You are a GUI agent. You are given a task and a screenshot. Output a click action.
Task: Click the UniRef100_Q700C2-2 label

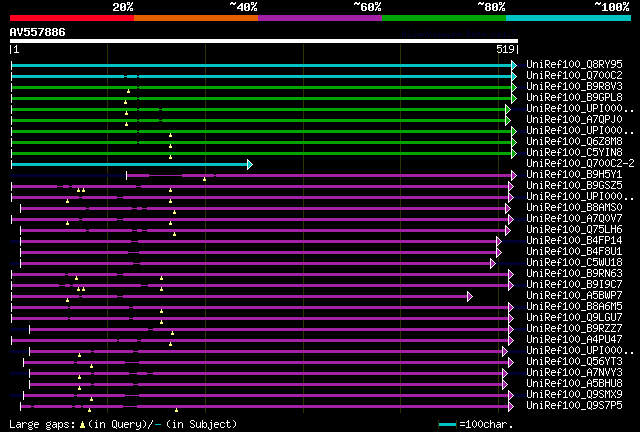[x=580, y=164]
